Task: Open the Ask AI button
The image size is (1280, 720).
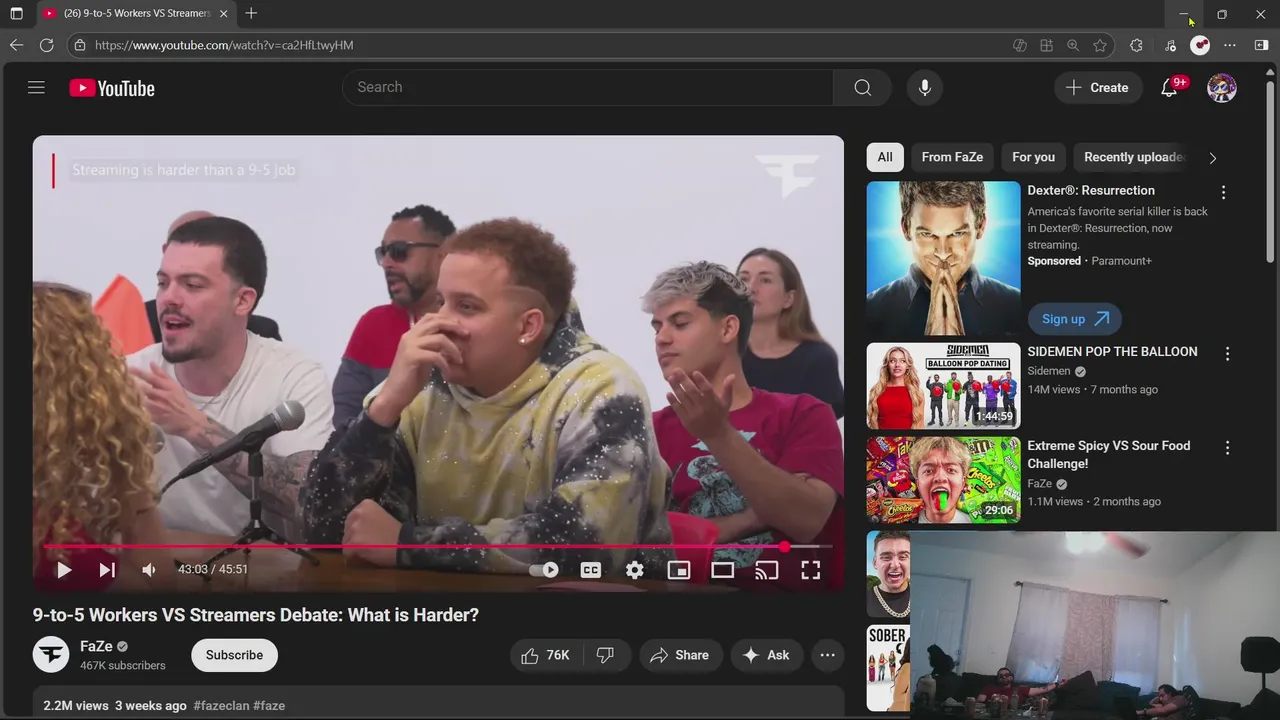Action: (x=767, y=655)
